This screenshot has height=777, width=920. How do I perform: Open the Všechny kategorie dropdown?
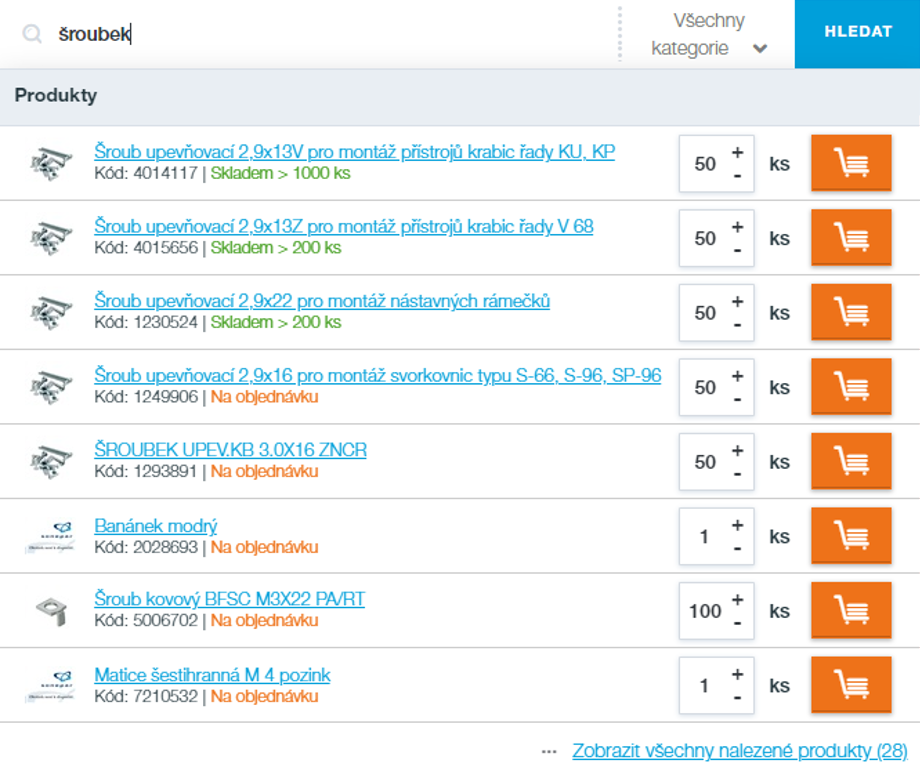[x=708, y=34]
